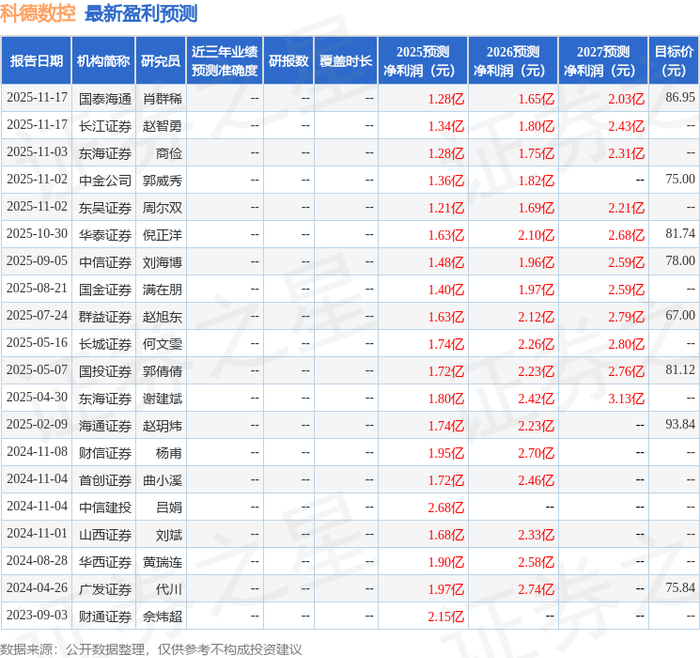Screen dimensions: 700x658
Task: Select the 中信证券 institution cell
Action: 105,262
